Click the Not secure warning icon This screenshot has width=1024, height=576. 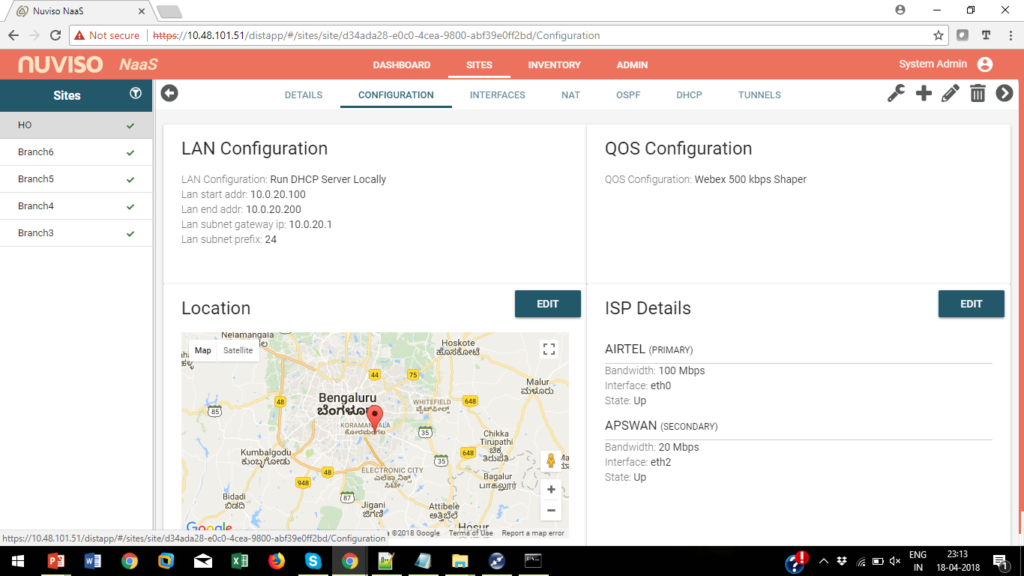tap(80, 35)
